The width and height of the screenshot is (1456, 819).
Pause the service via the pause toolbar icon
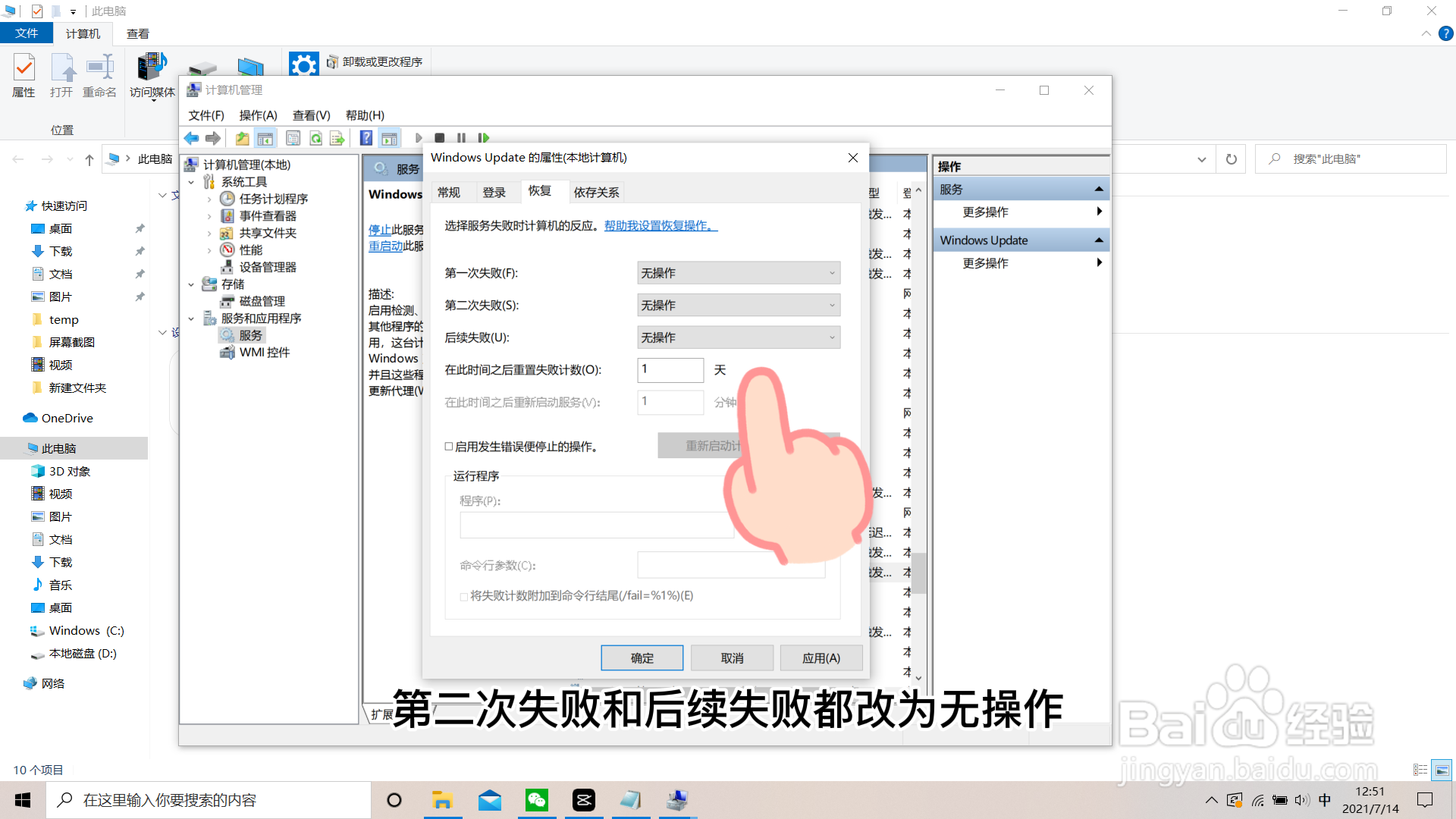point(462,137)
